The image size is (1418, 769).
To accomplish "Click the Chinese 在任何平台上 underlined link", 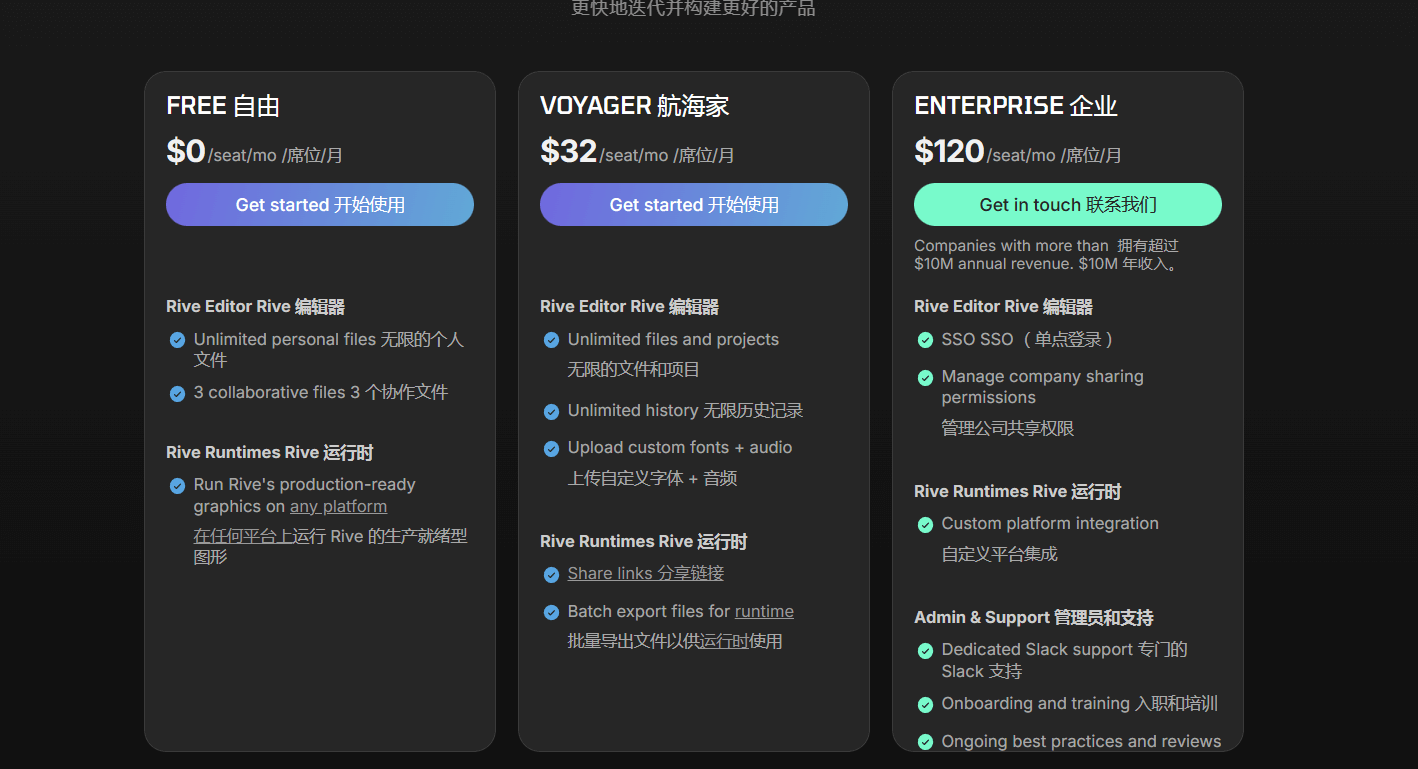I will click(243, 536).
